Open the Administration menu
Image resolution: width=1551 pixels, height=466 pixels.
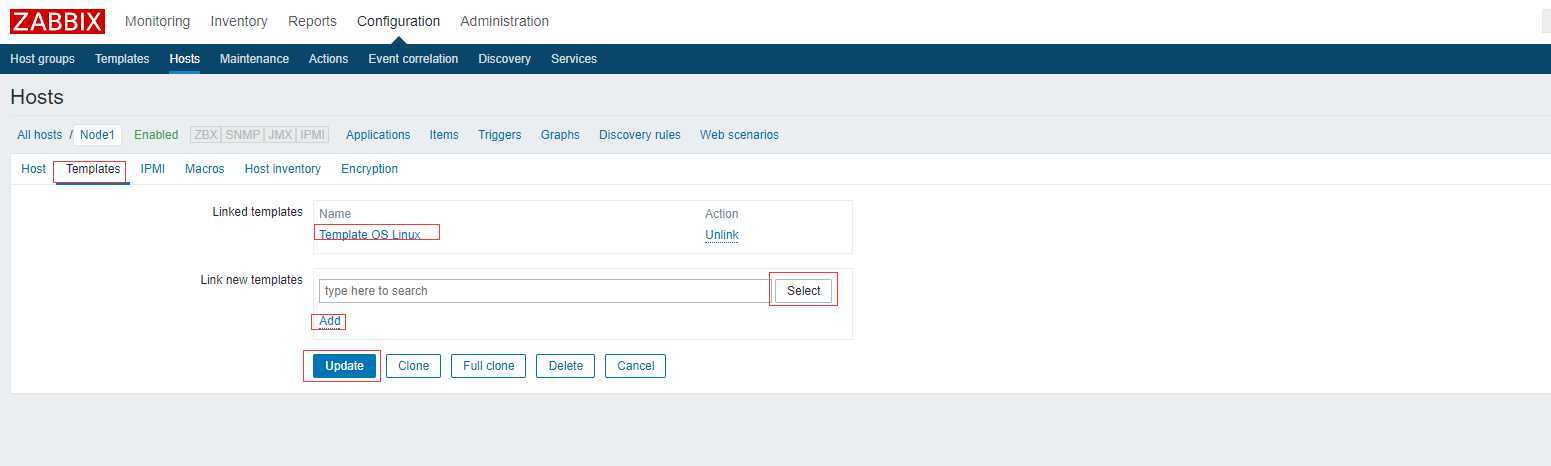tap(504, 21)
